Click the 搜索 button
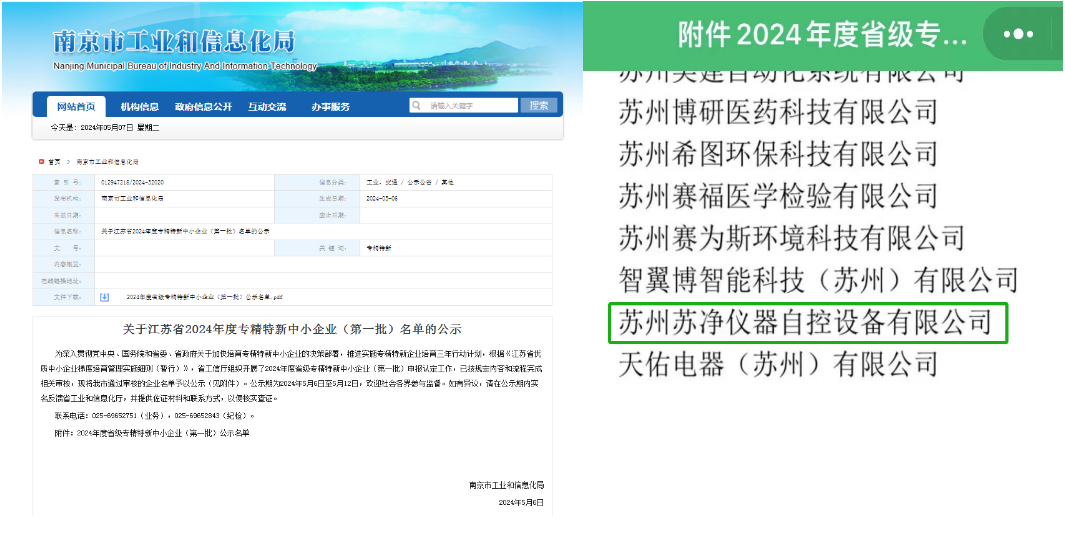 pyautogui.click(x=539, y=105)
